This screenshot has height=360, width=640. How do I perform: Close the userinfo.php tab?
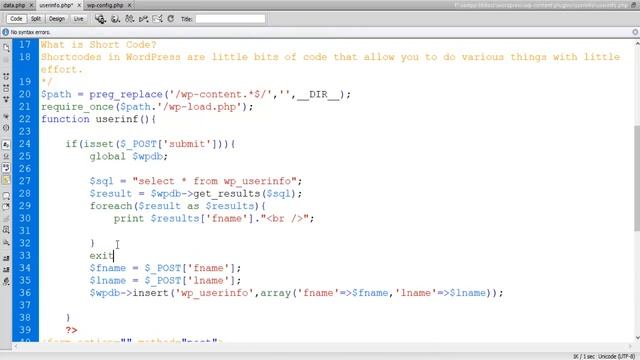pos(79,5)
